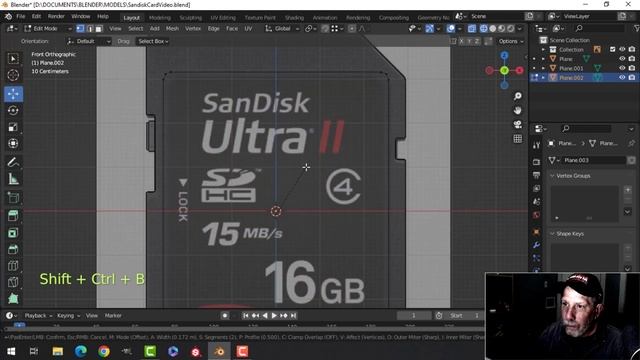Image resolution: width=640 pixels, height=360 pixels.
Task: Open the Output properties tab
Action: 536,176
